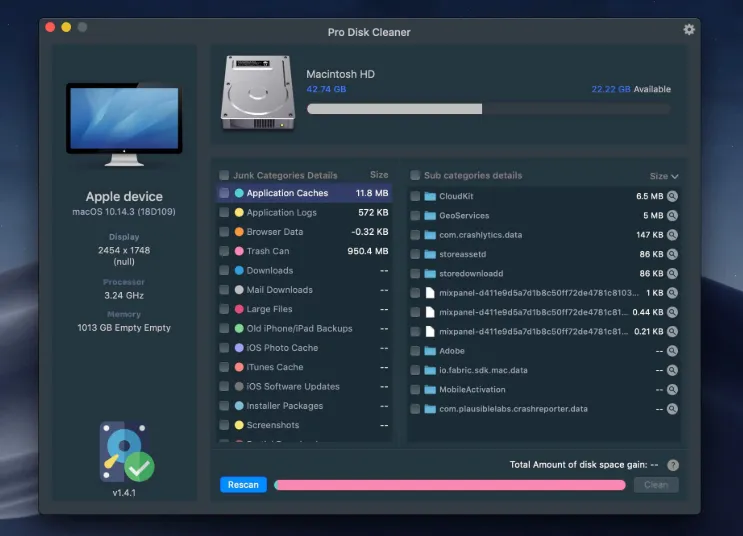Select the iTunes Cache category
743x536 pixels.
point(304,367)
